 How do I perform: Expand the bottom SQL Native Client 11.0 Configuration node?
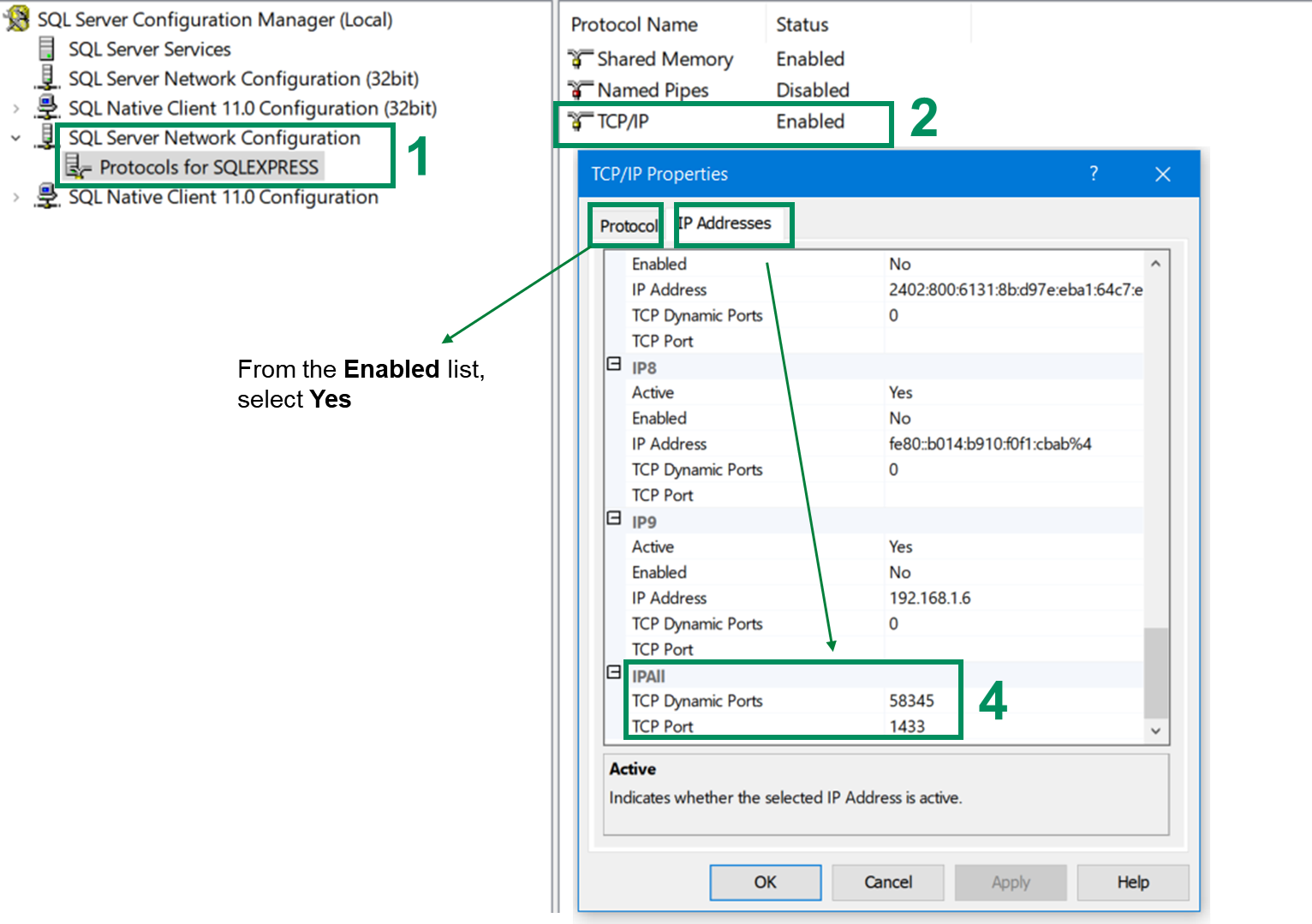[15, 197]
